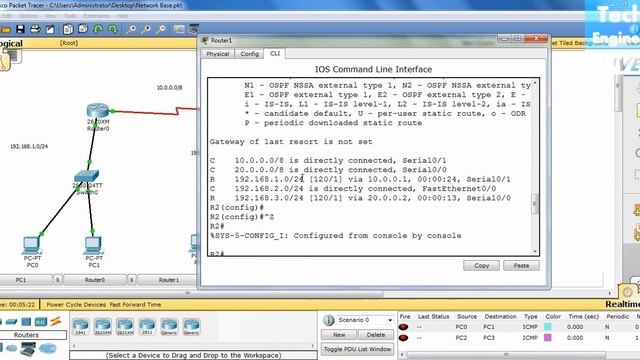The width and height of the screenshot is (640, 360).
Task: Click the Paste toolbar icon
Action: [x=83, y=29]
